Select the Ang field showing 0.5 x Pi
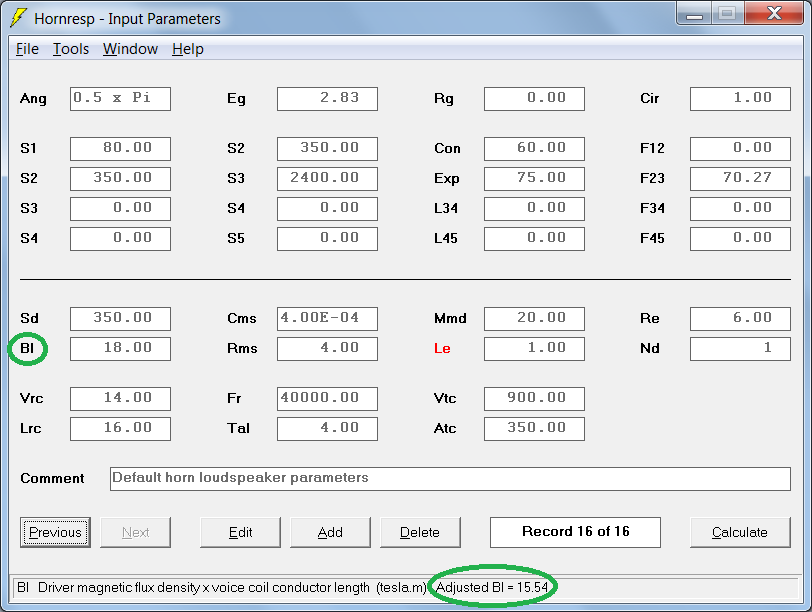The image size is (812, 612). [120, 99]
